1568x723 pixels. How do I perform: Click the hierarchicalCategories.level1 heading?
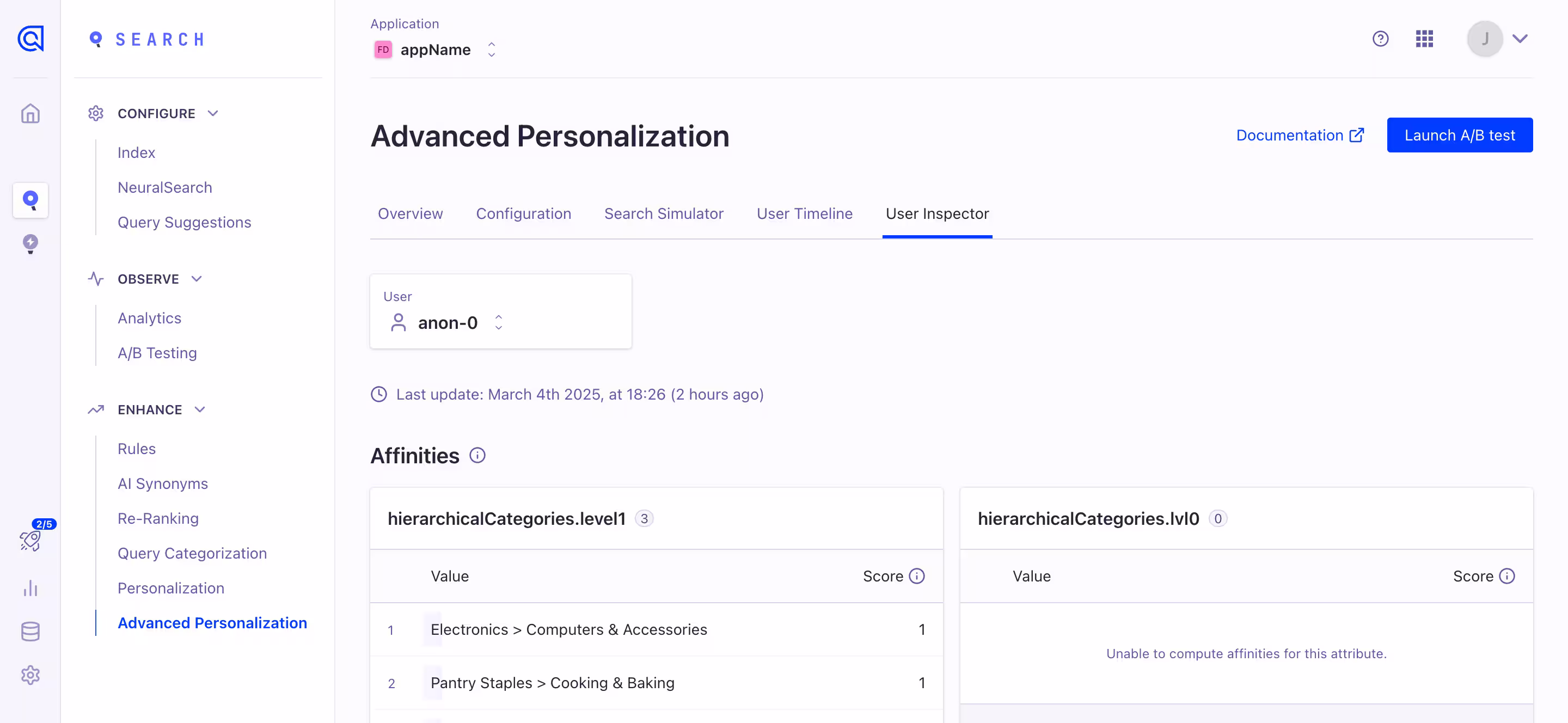506,518
